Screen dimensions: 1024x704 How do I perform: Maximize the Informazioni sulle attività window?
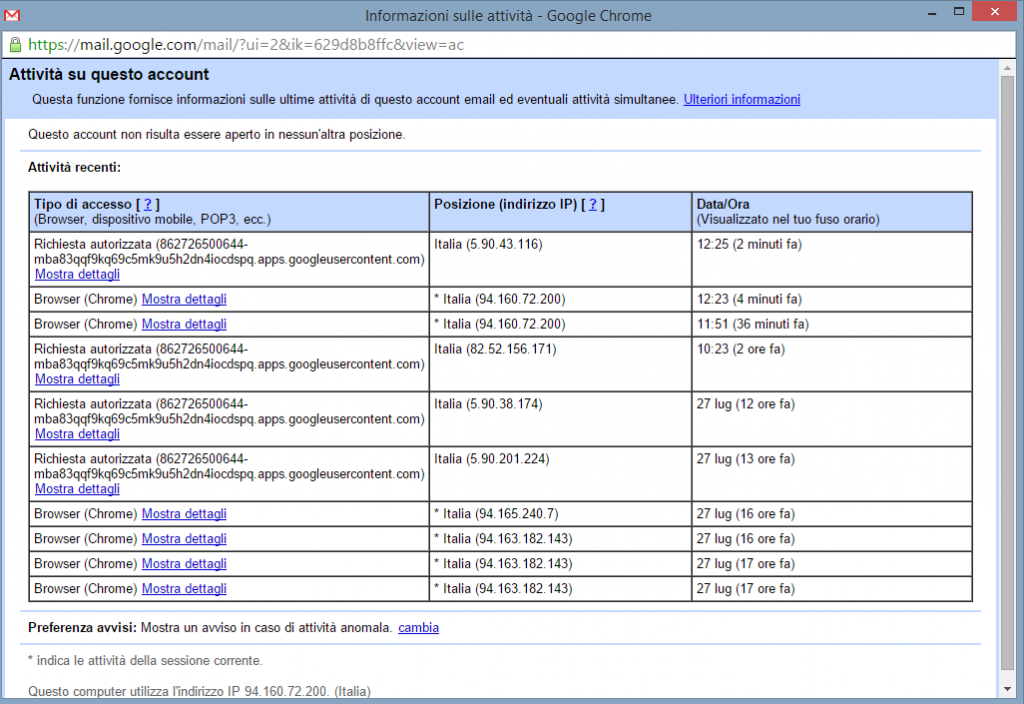(958, 12)
